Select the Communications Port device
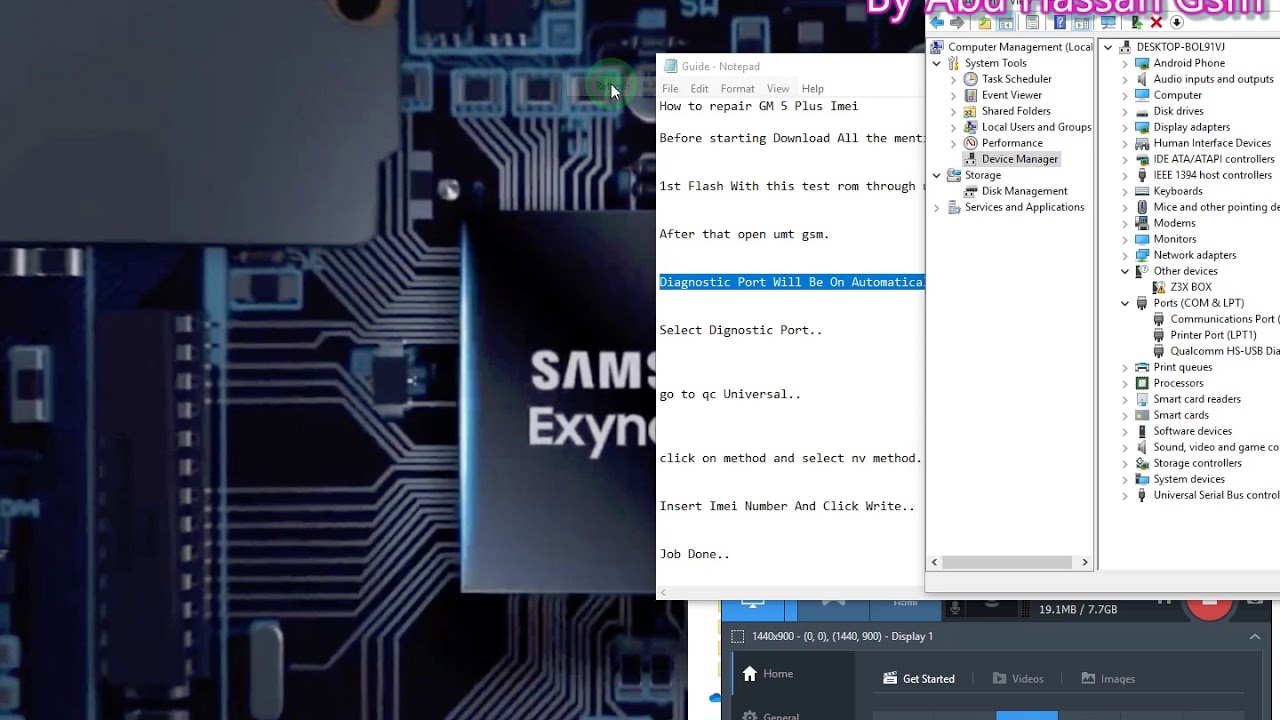The image size is (1280, 720). point(1215,319)
